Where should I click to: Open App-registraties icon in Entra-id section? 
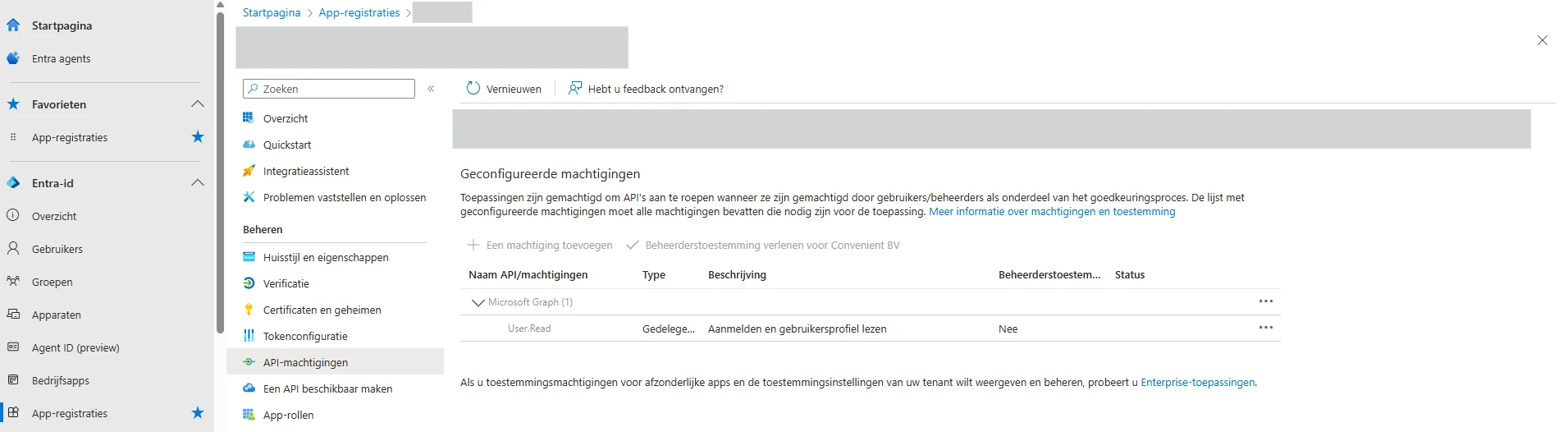(x=13, y=413)
